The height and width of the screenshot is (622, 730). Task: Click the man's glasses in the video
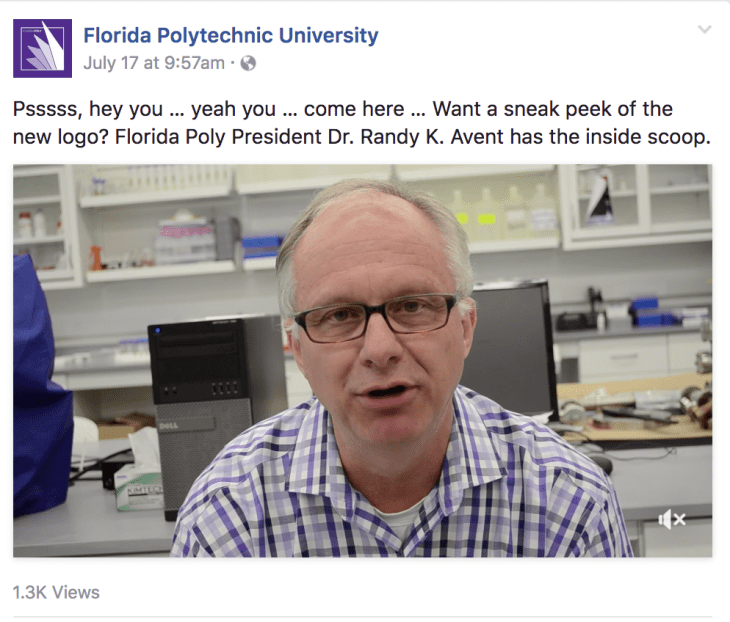[x=375, y=317]
